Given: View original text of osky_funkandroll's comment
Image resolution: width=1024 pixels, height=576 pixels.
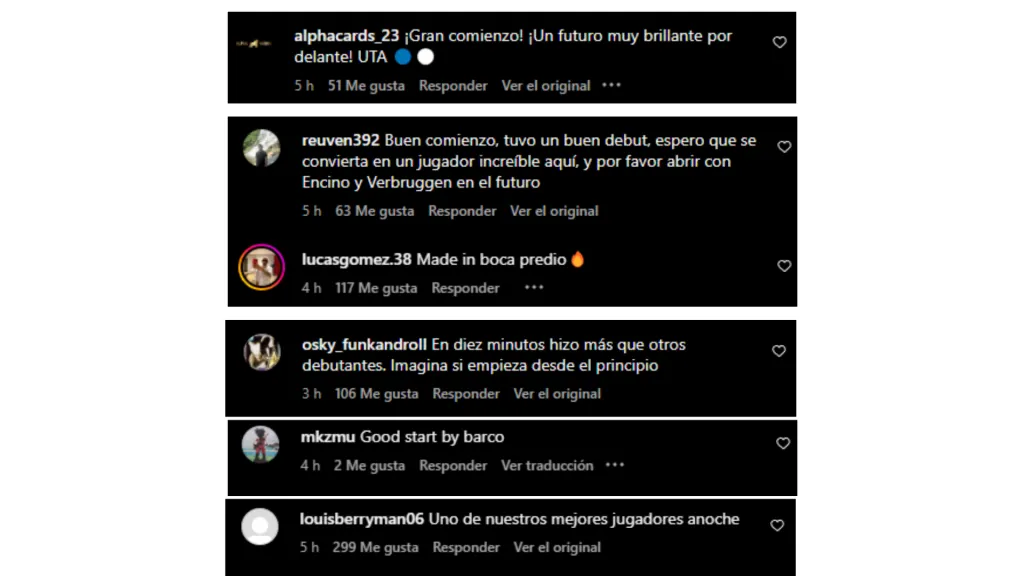Looking at the screenshot, I should click(x=556, y=394).
